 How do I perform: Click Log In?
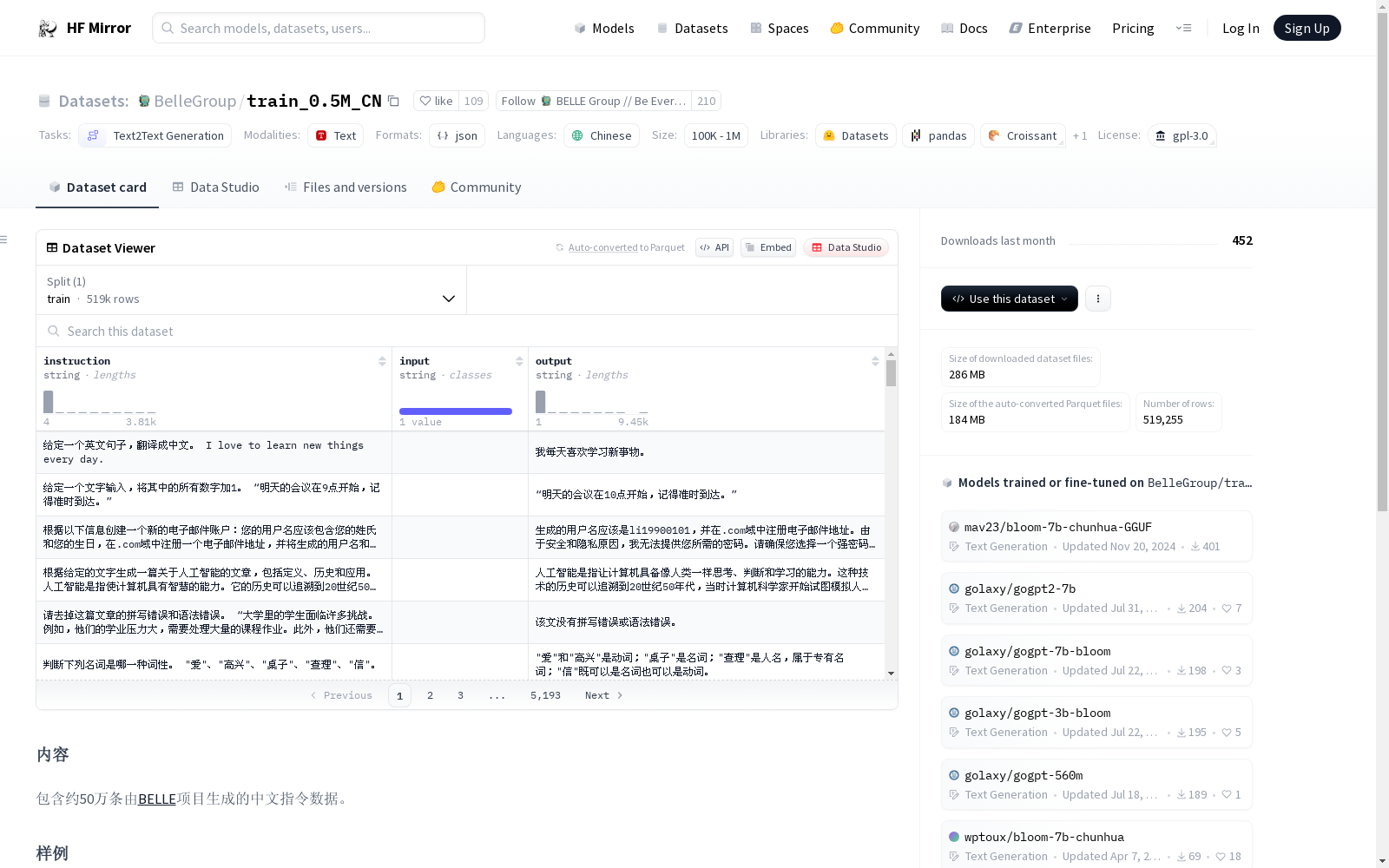click(x=1241, y=28)
